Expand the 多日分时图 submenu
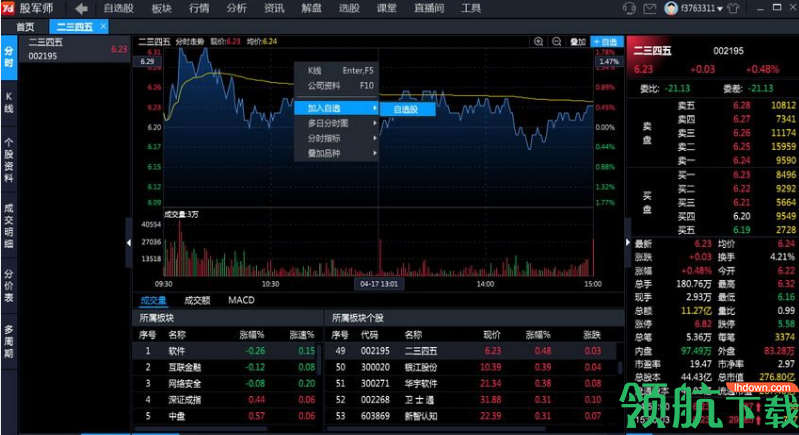Image resolution: width=799 pixels, height=435 pixels. (336, 123)
